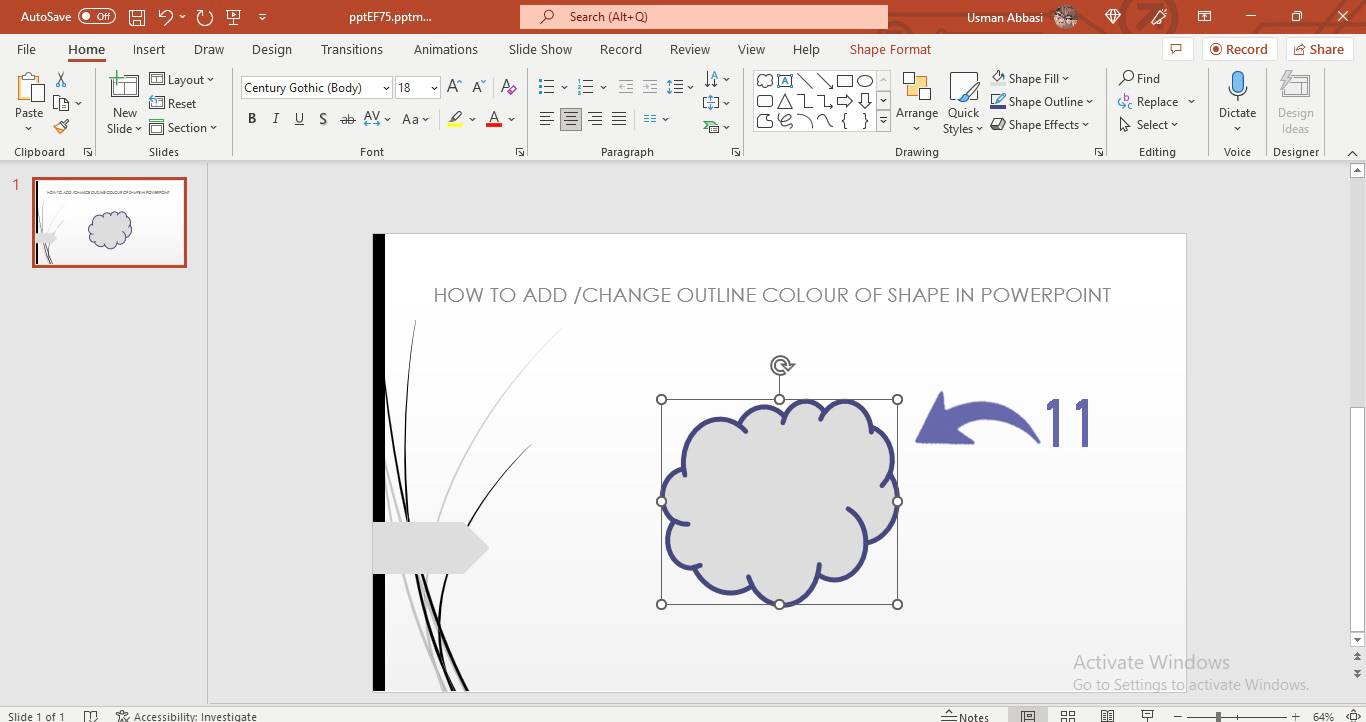Expand the Section dropdown
The image size is (1366, 722).
[x=184, y=127]
